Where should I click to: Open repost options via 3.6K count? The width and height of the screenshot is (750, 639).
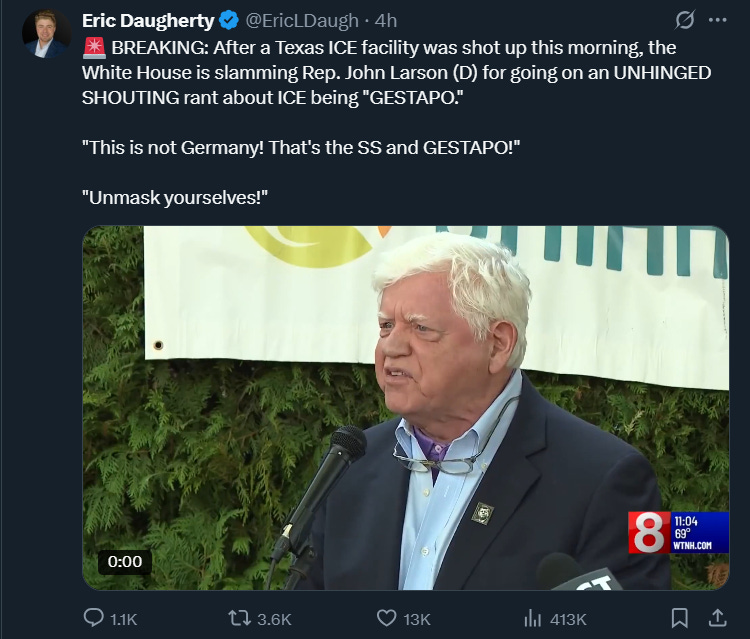pos(274,619)
